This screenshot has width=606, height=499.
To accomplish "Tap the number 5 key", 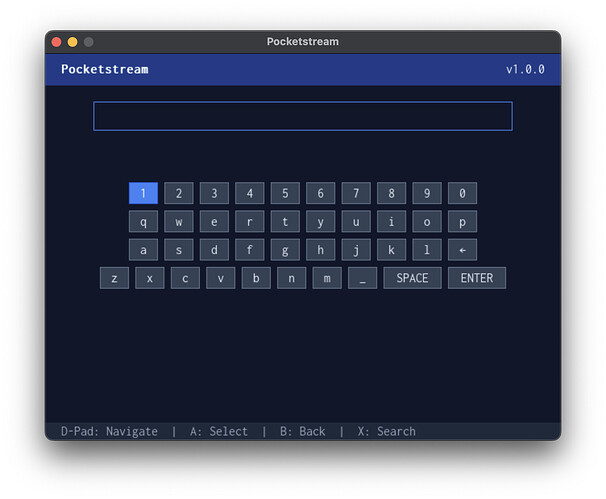I will (x=285, y=193).
